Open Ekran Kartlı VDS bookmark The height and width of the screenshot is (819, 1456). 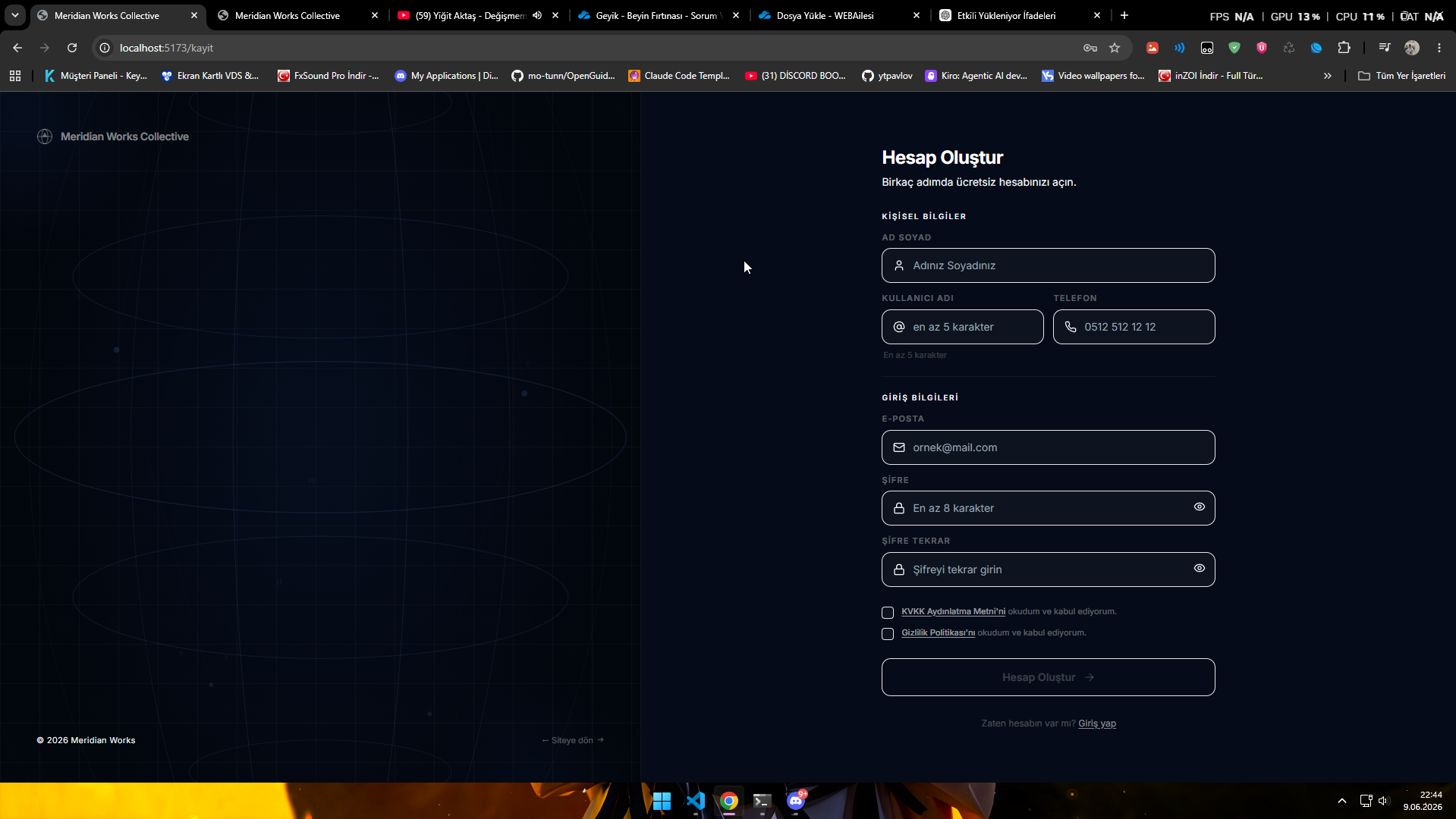point(209,76)
